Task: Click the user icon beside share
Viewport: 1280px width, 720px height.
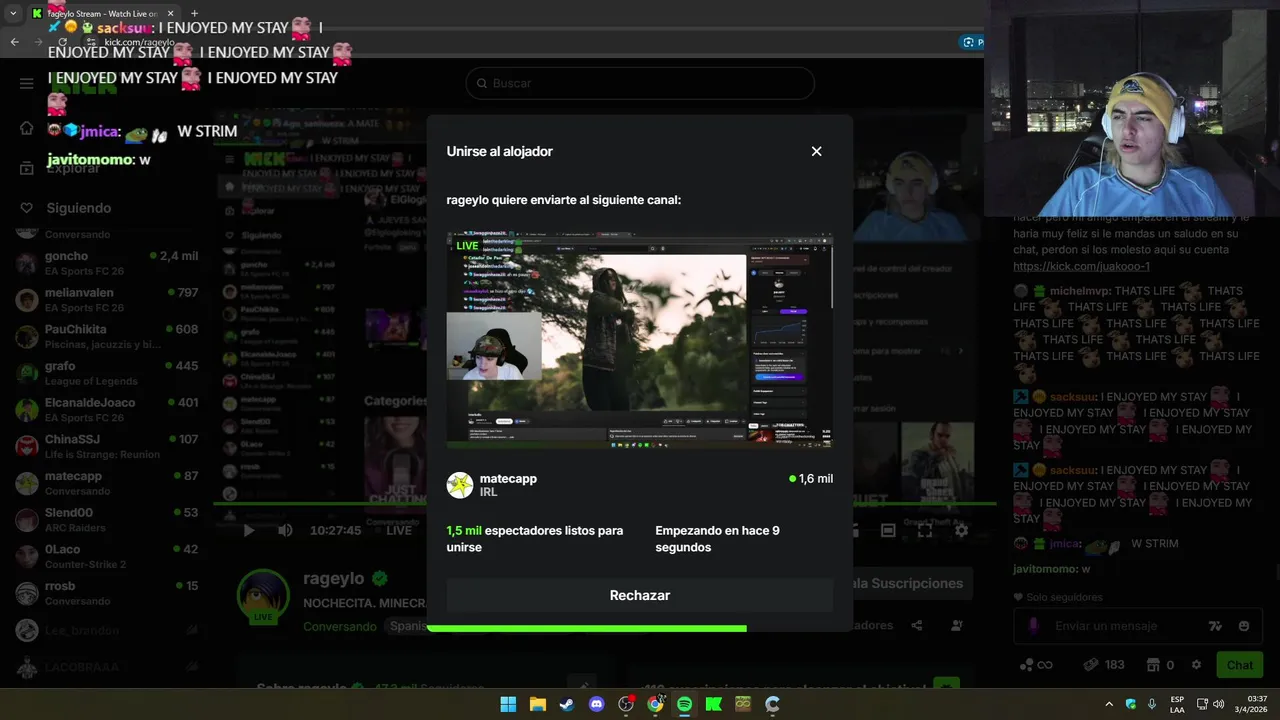Action: tap(957, 625)
